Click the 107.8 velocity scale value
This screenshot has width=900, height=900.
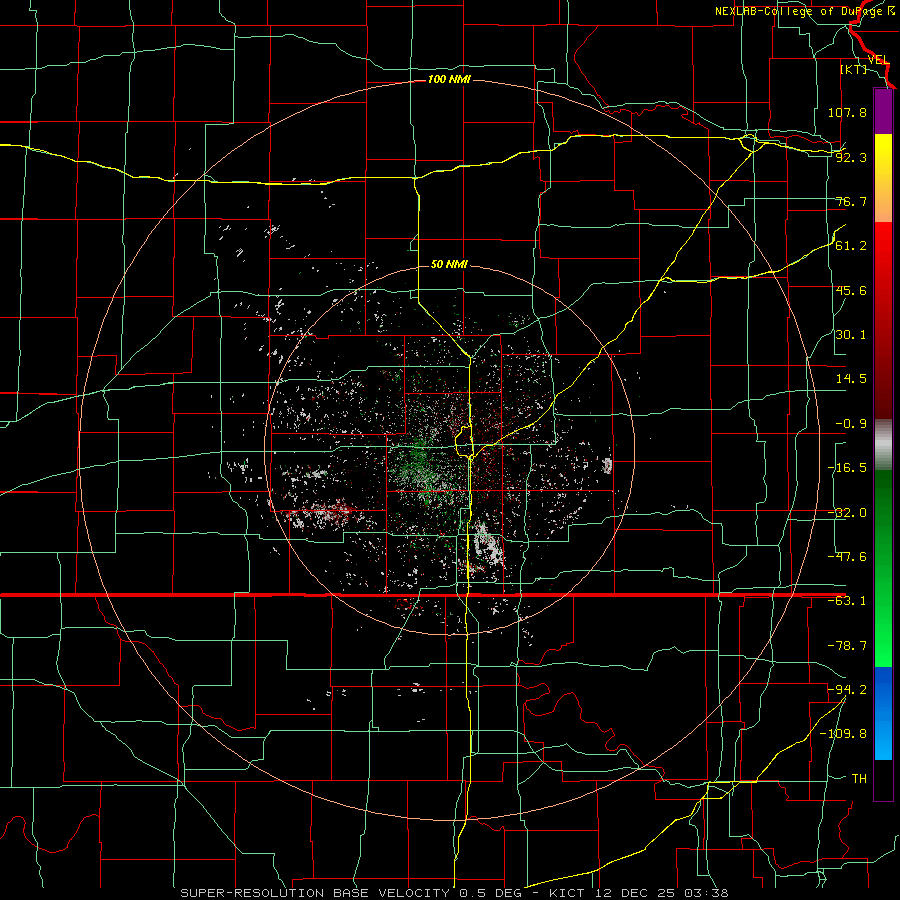coord(847,112)
